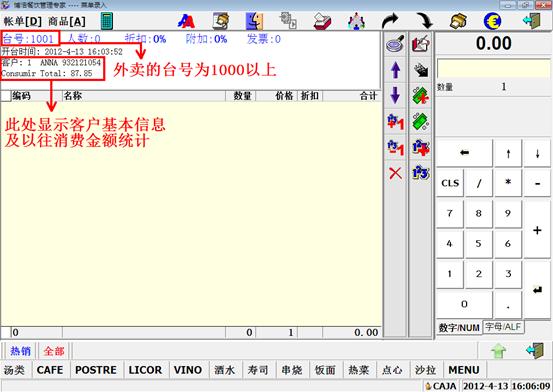Click the black curved arrow pointing down

point(425,21)
